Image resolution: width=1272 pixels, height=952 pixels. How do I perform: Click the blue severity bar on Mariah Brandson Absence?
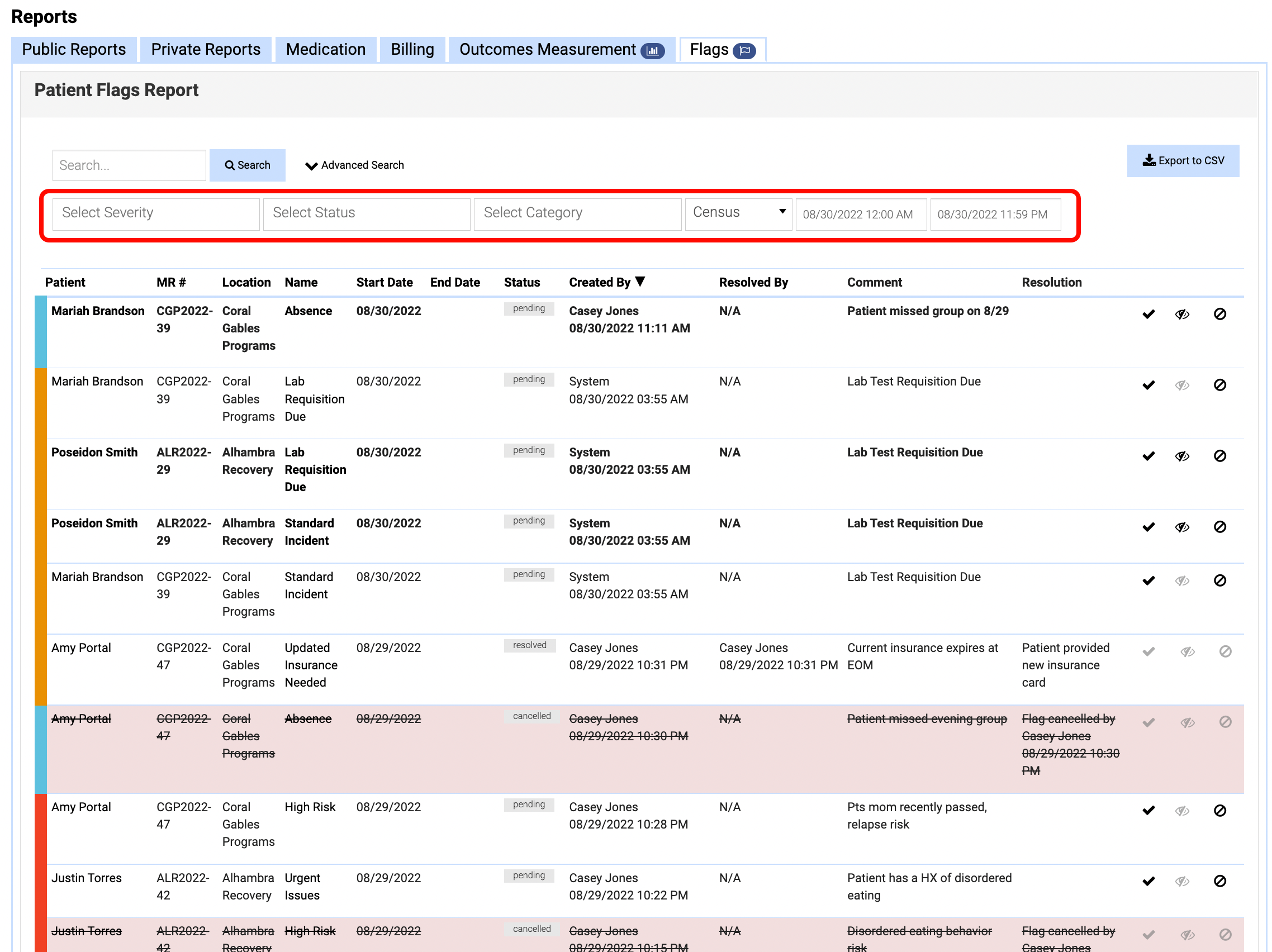click(40, 332)
